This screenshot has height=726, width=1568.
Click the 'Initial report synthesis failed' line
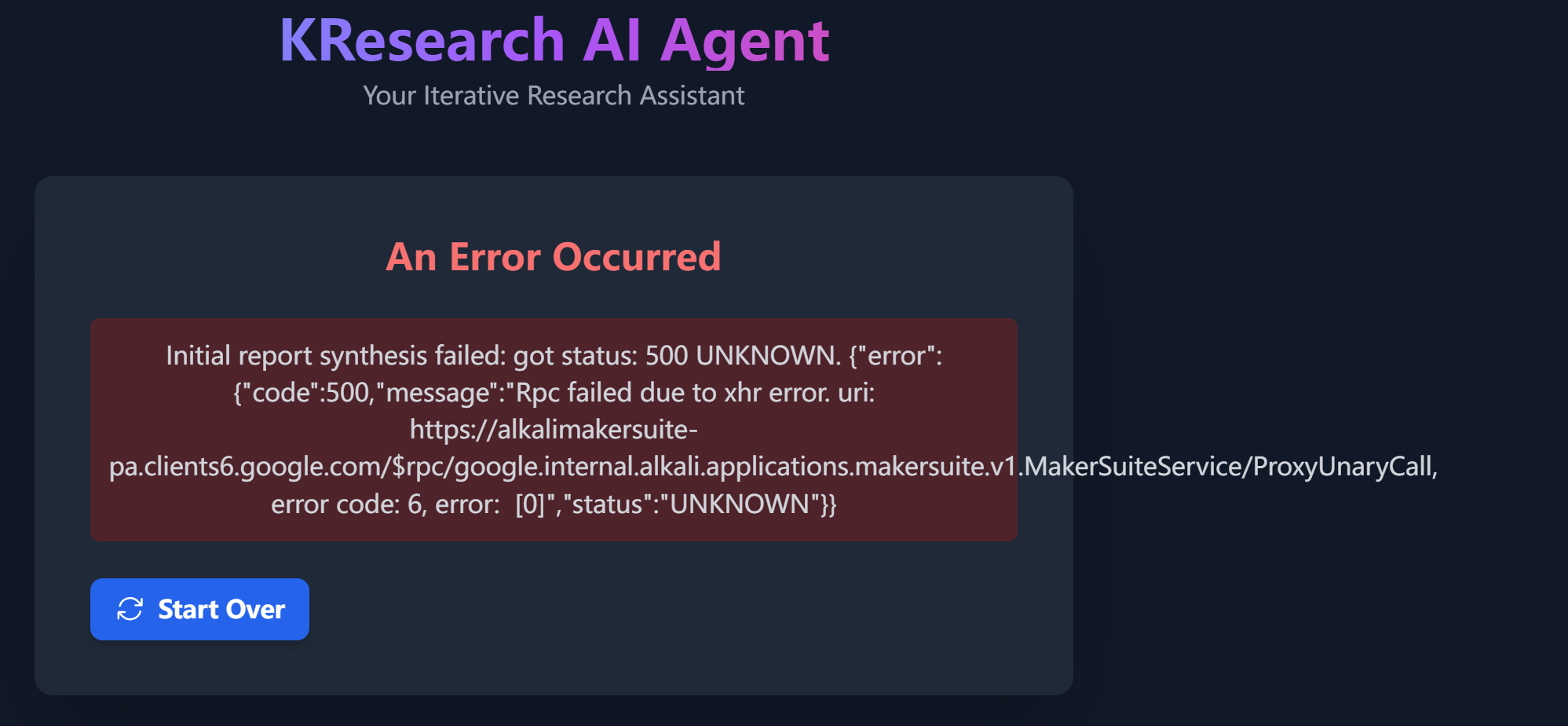(x=554, y=356)
